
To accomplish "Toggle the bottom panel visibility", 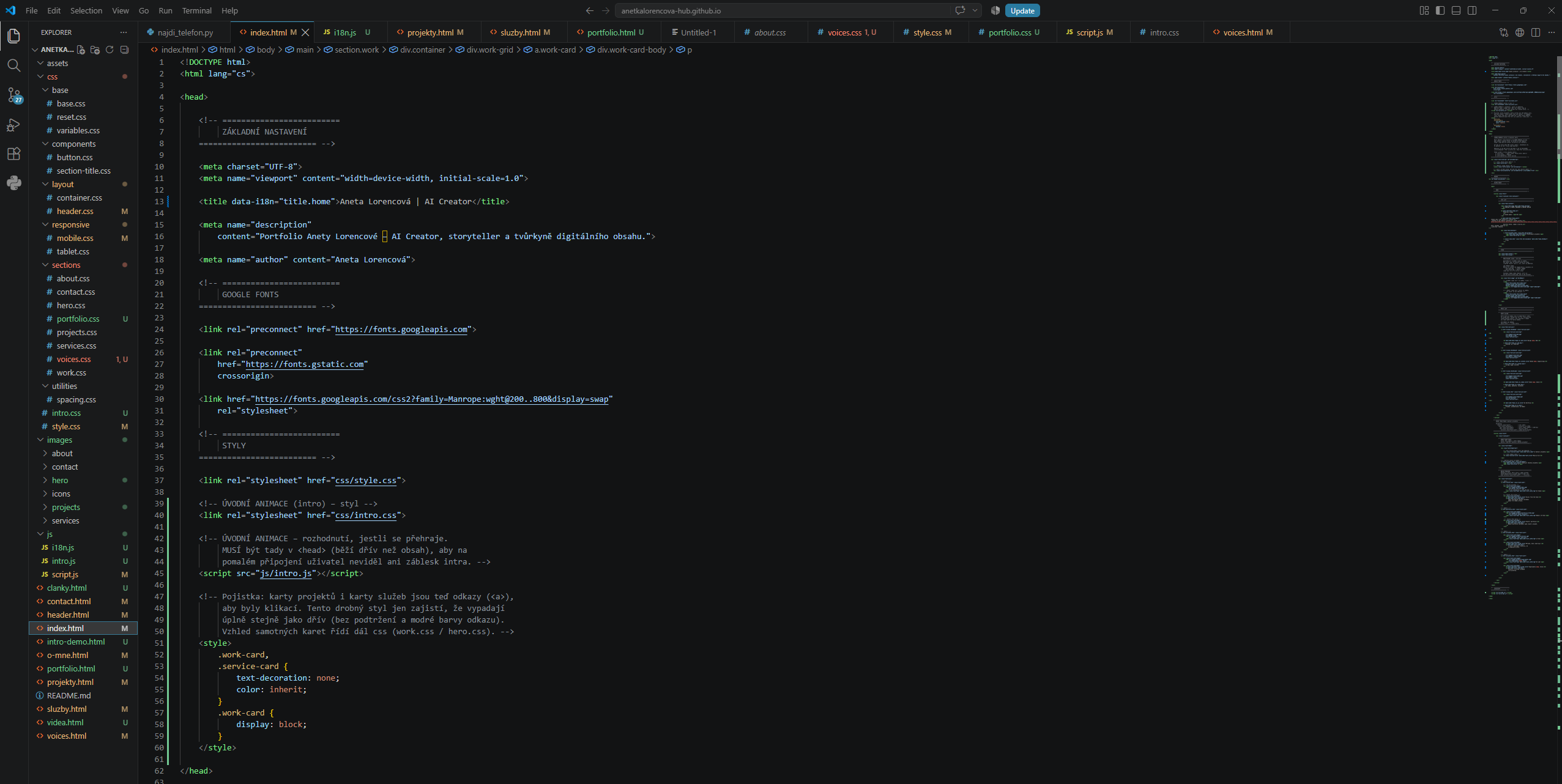I will [x=1456, y=10].
